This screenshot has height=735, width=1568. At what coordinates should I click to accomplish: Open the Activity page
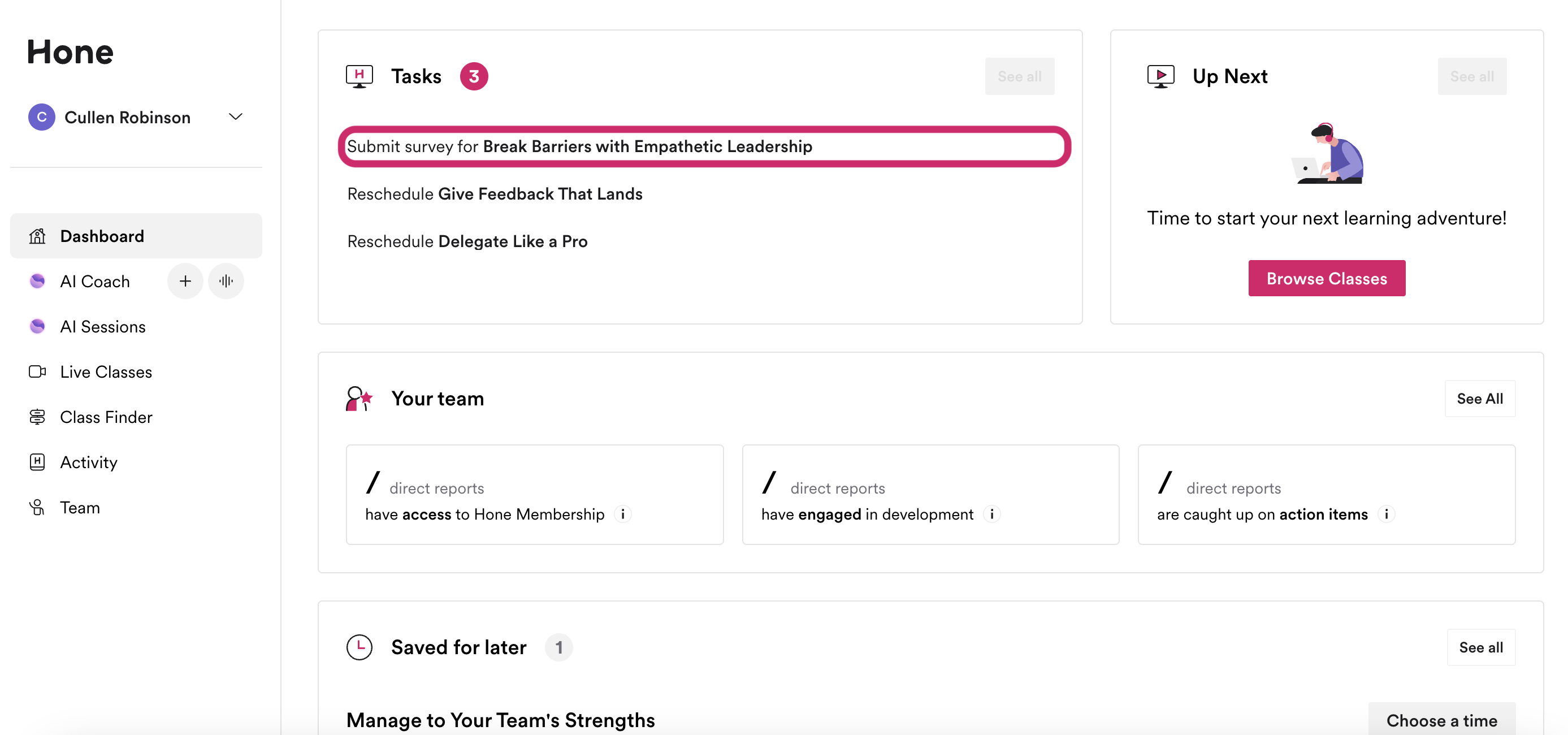[x=88, y=461]
